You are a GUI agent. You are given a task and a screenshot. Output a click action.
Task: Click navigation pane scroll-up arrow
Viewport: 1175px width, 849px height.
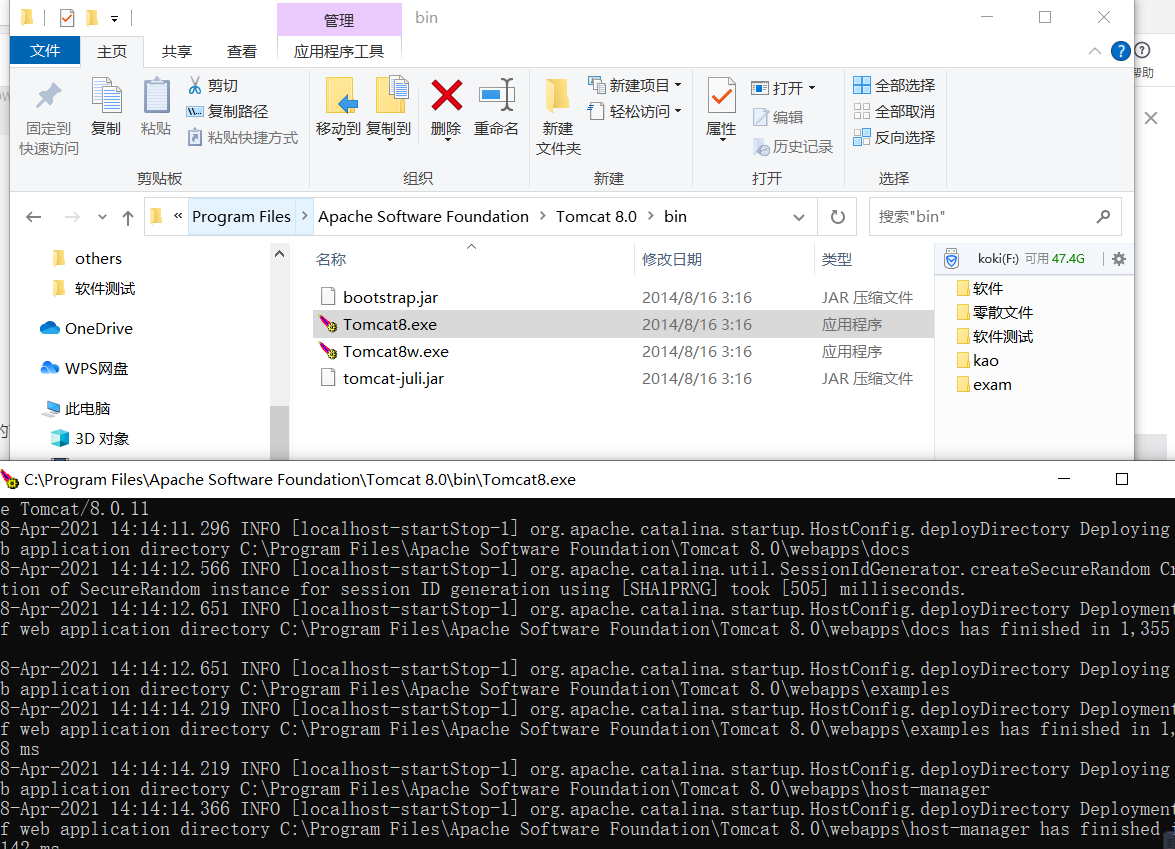[280, 254]
